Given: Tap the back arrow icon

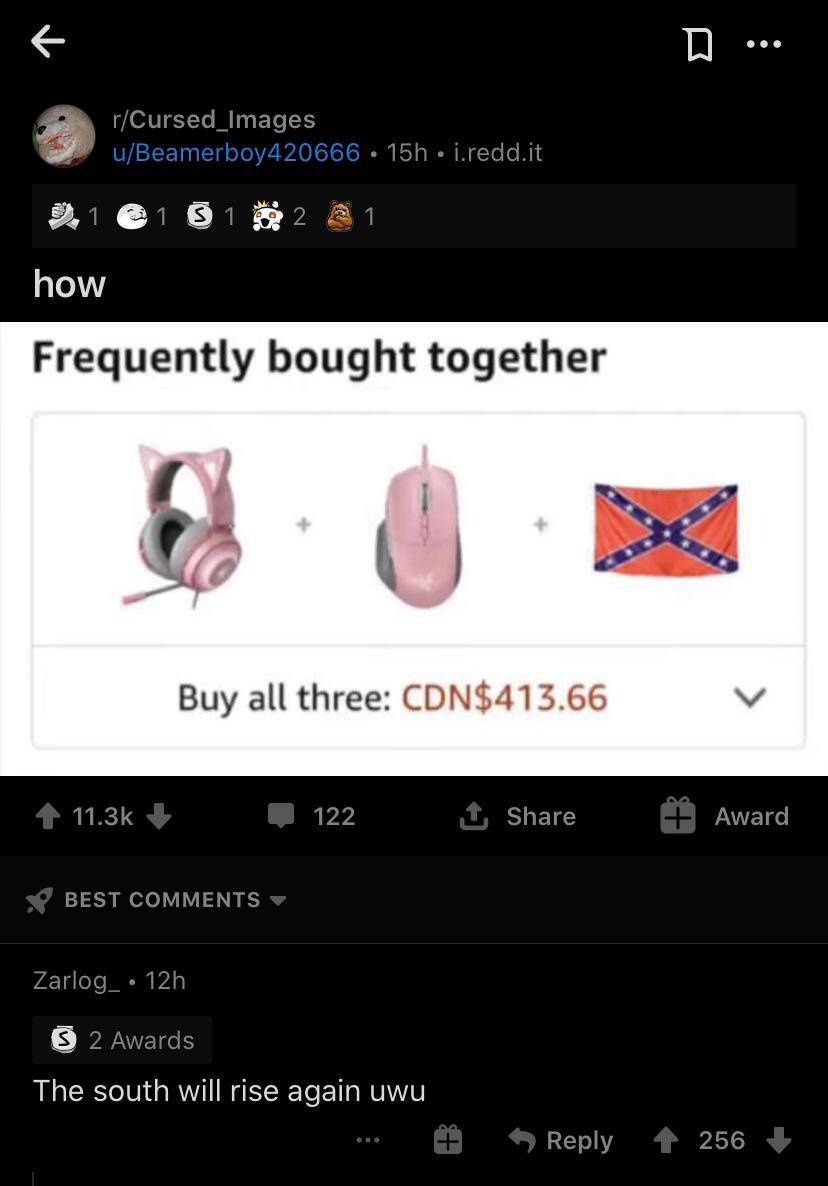Looking at the screenshot, I should tap(48, 42).
